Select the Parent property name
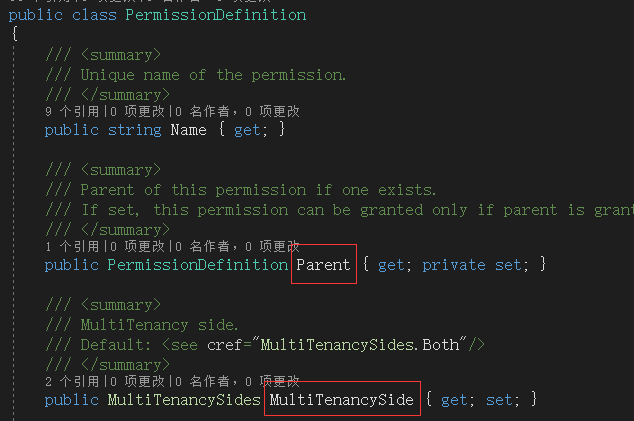 pos(323,265)
